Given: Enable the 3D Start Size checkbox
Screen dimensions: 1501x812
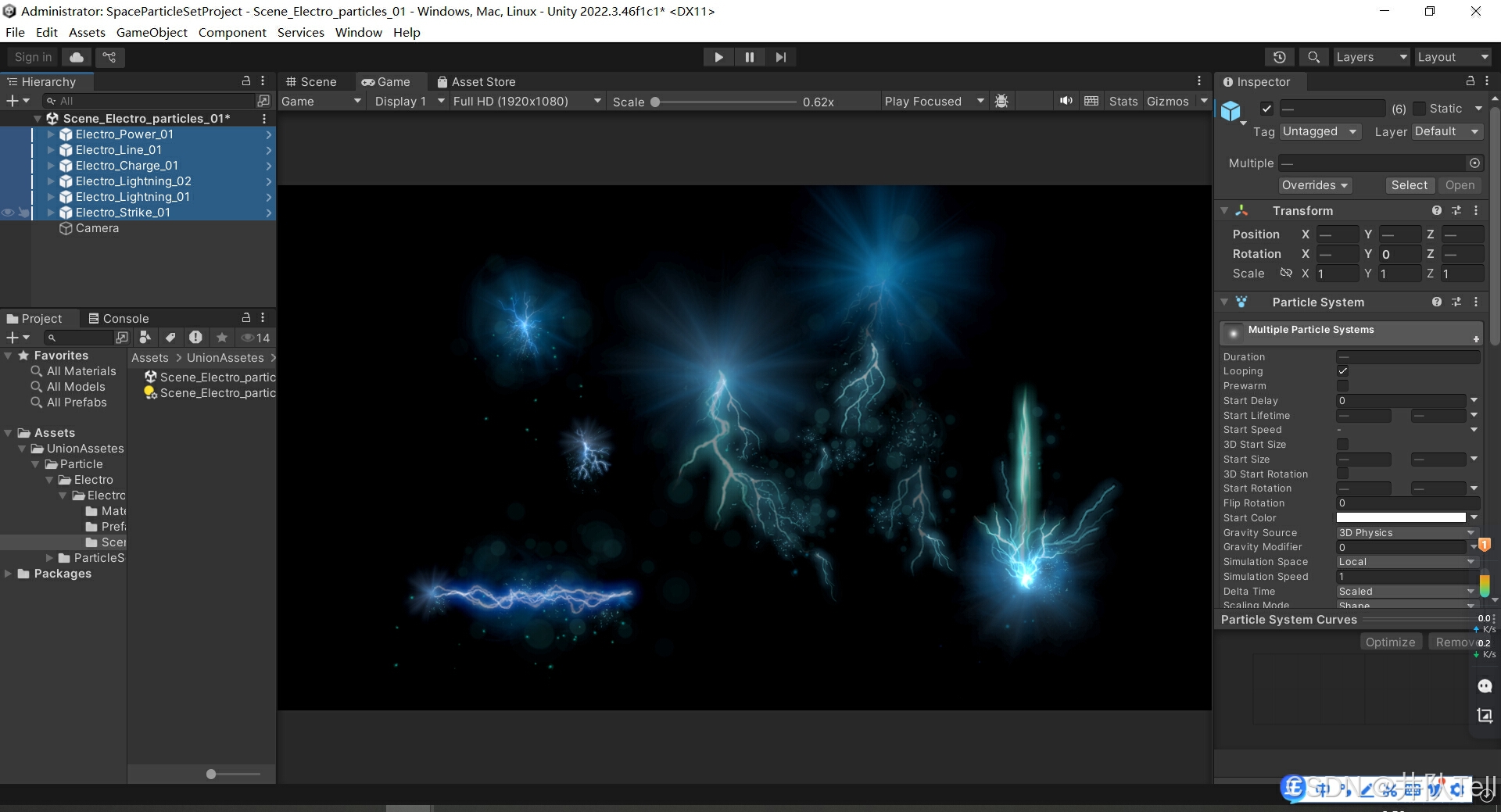Looking at the screenshot, I should (x=1342, y=445).
